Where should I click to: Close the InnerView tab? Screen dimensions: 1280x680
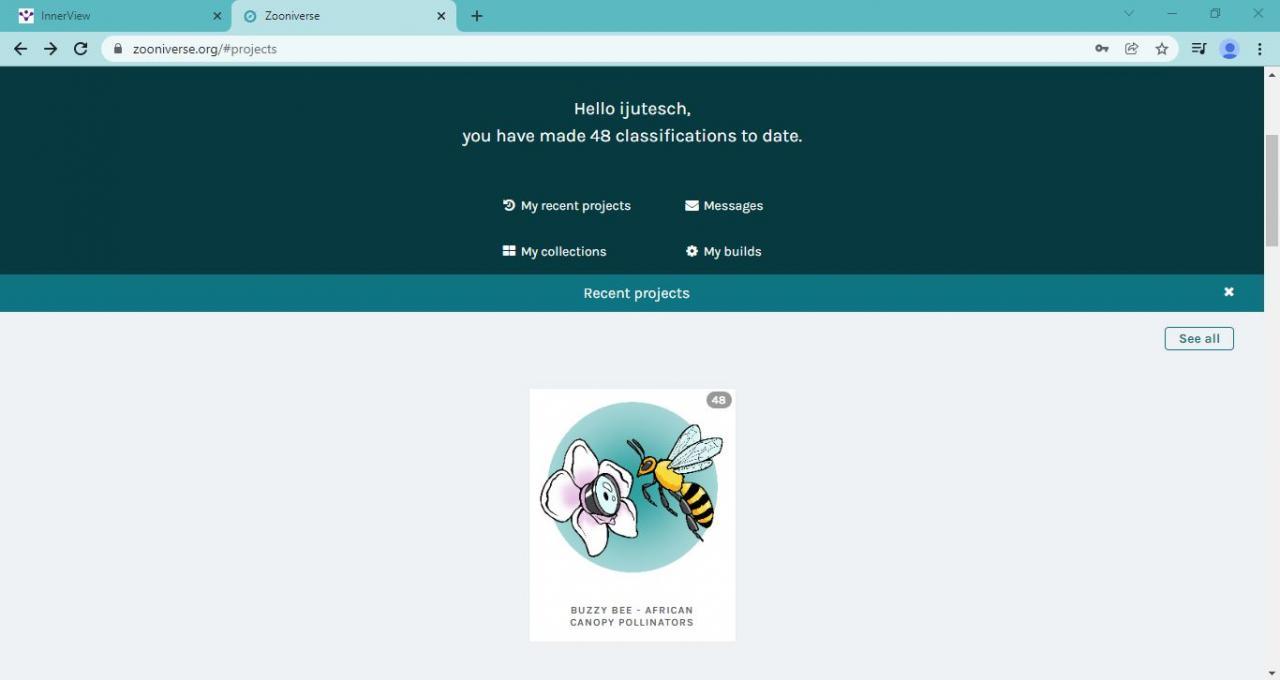coord(217,16)
